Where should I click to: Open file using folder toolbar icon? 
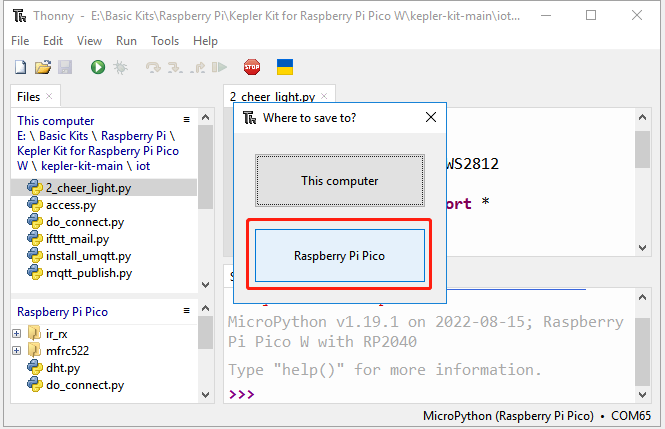[x=42, y=67]
